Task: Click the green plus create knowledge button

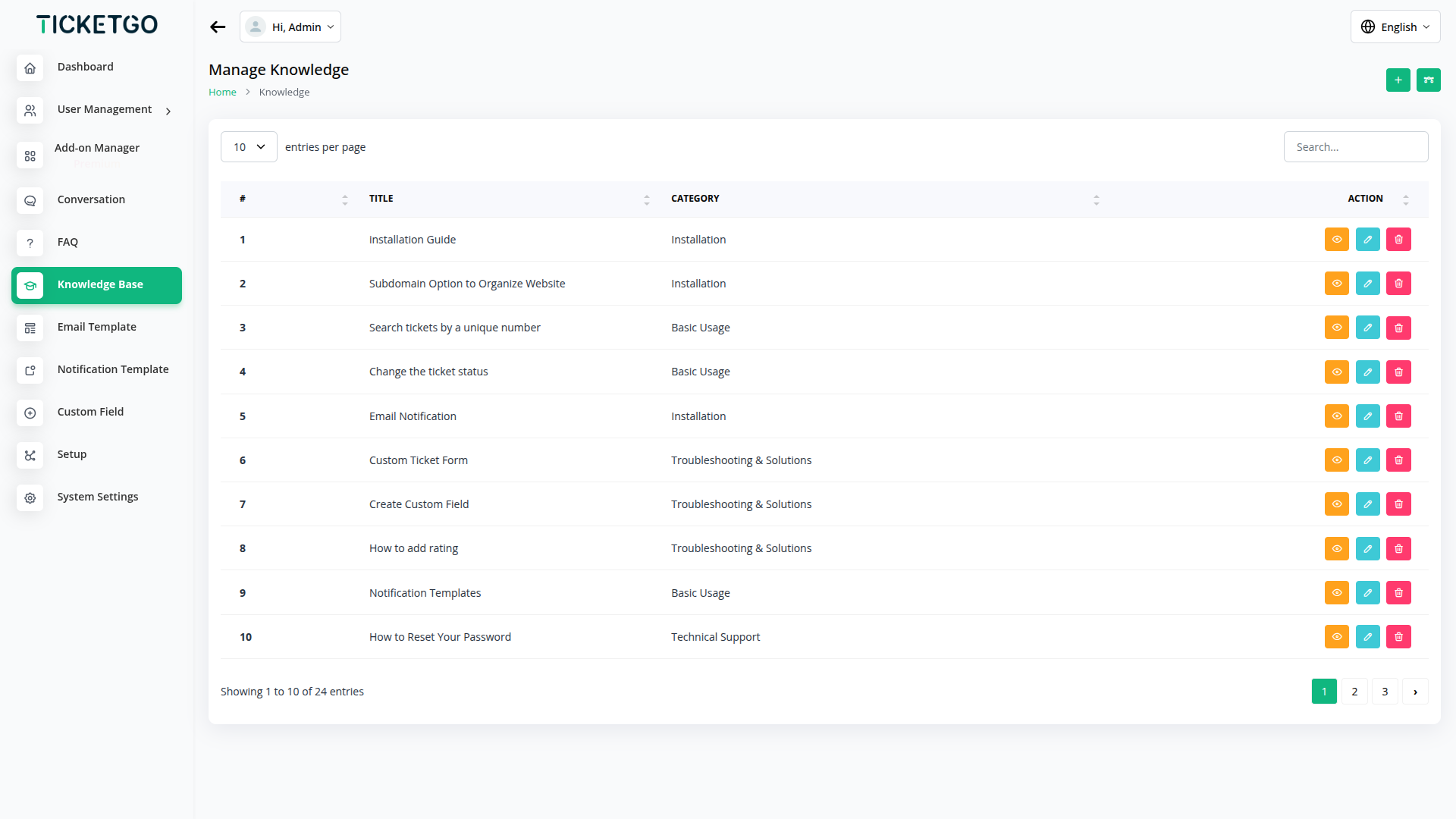Action: (1398, 80)
